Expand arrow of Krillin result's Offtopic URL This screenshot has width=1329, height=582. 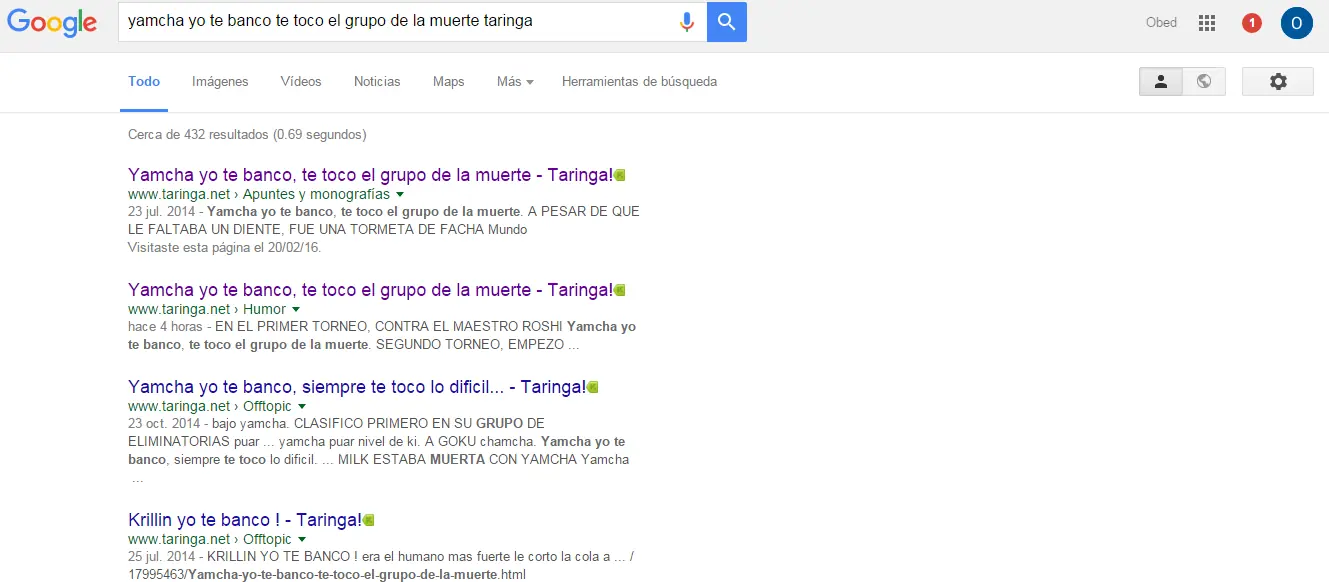pyautogui.click(x=302, y=540)
